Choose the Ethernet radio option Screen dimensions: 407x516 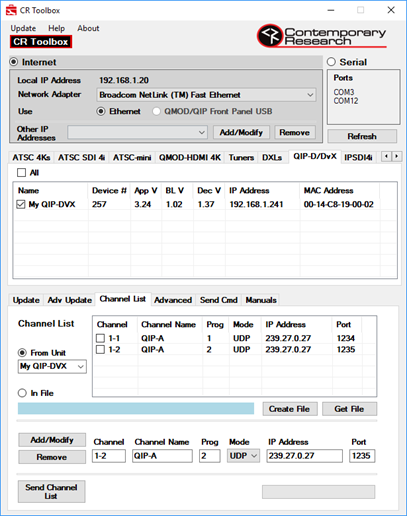pos(101,111)
